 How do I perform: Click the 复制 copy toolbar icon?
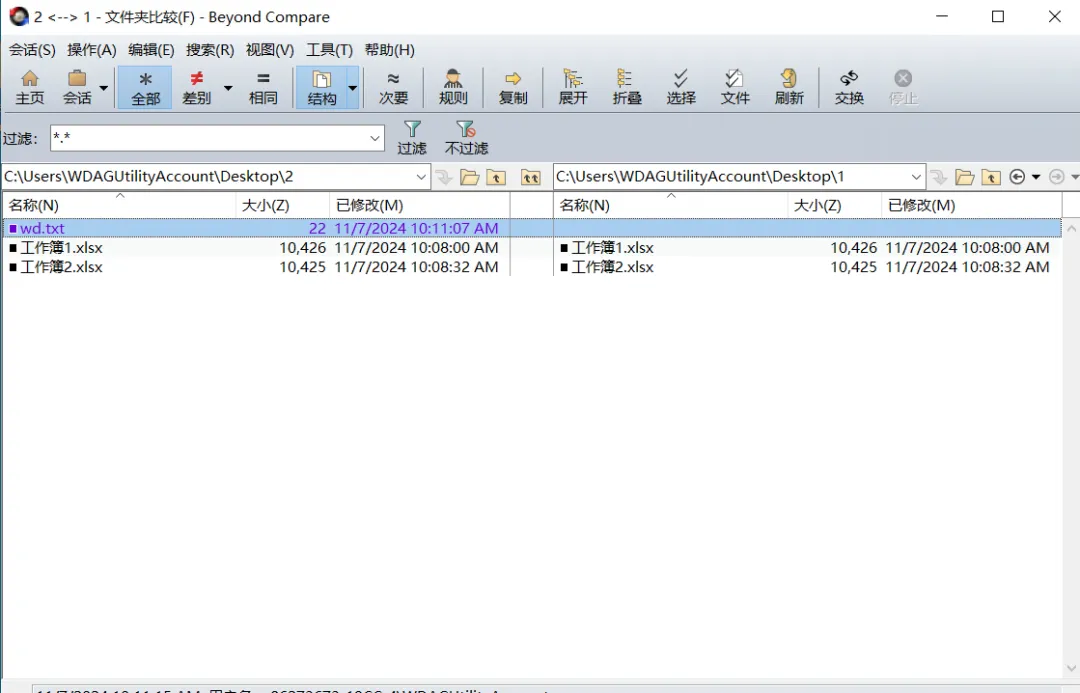coord(512,87)
